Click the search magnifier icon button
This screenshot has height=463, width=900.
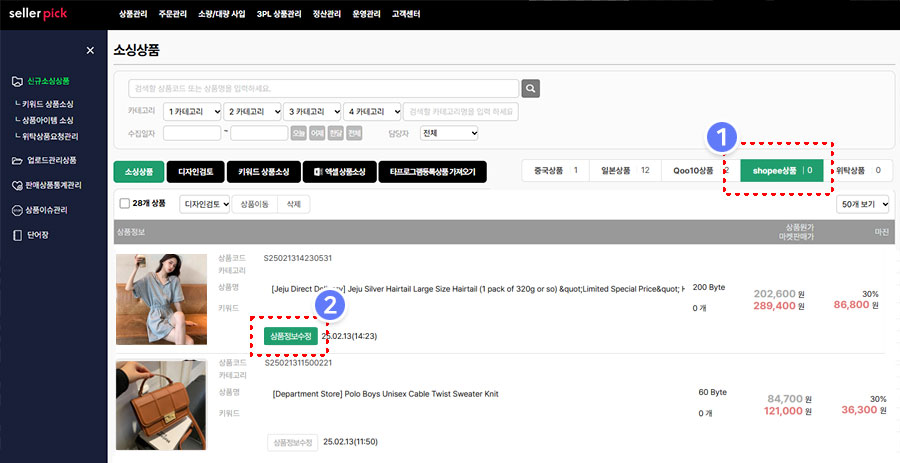pos(531,88)
